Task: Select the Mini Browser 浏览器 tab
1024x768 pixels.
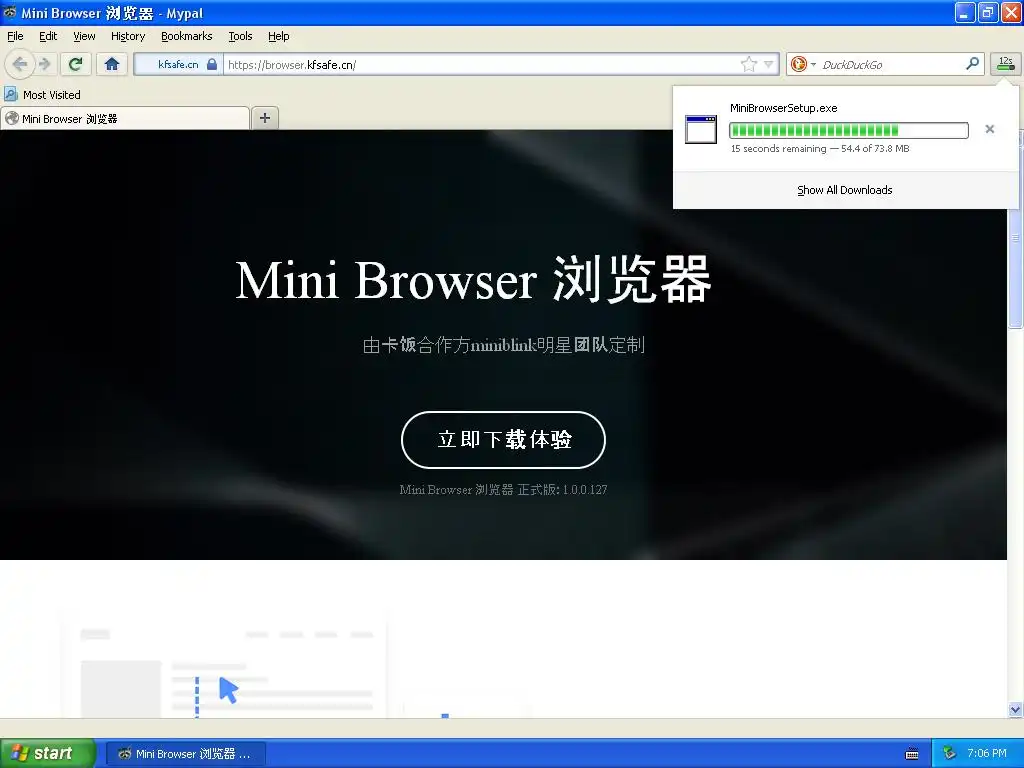Action: pos(125,118)
